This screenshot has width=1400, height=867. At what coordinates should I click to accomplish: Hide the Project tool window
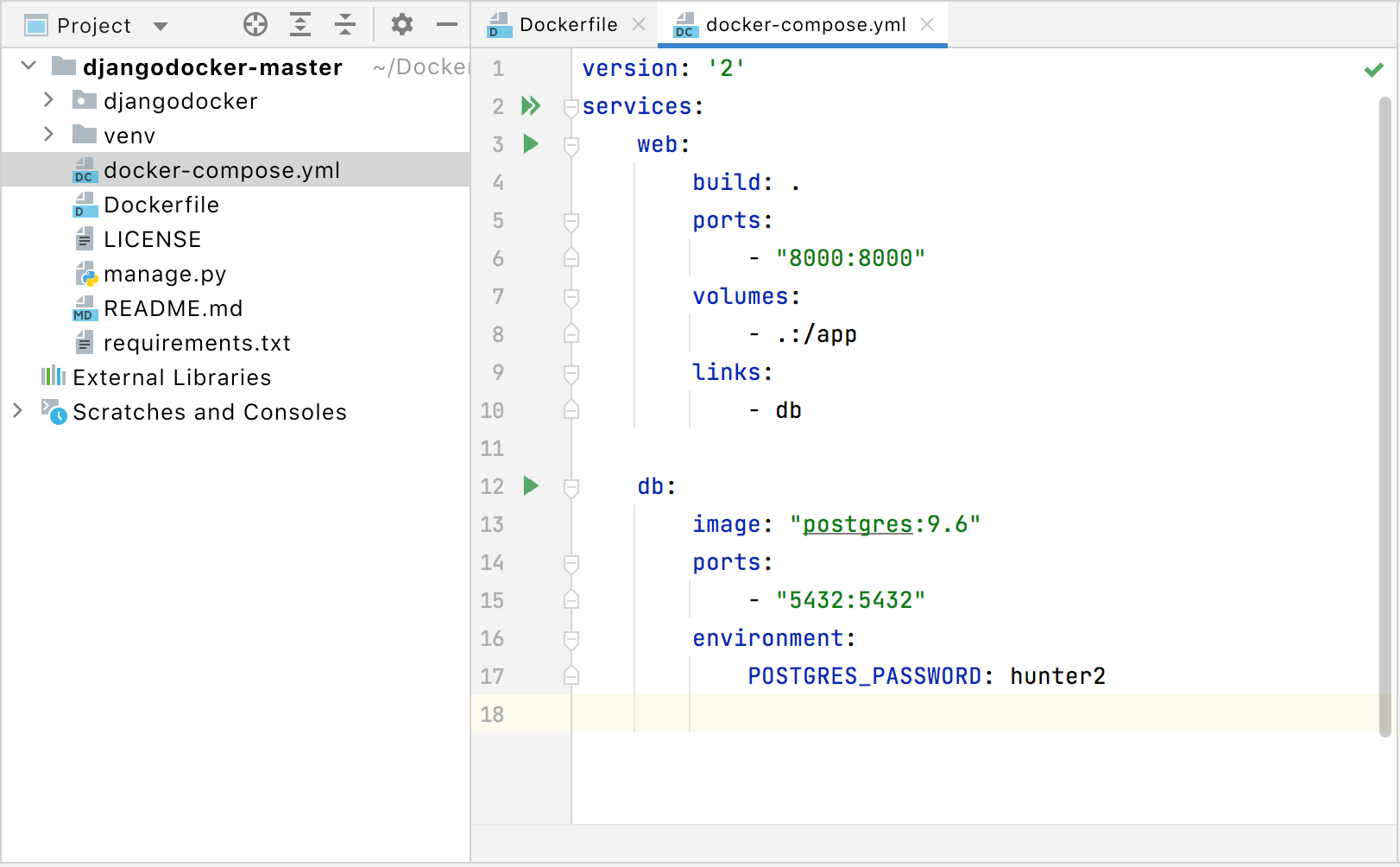(447, 24)
